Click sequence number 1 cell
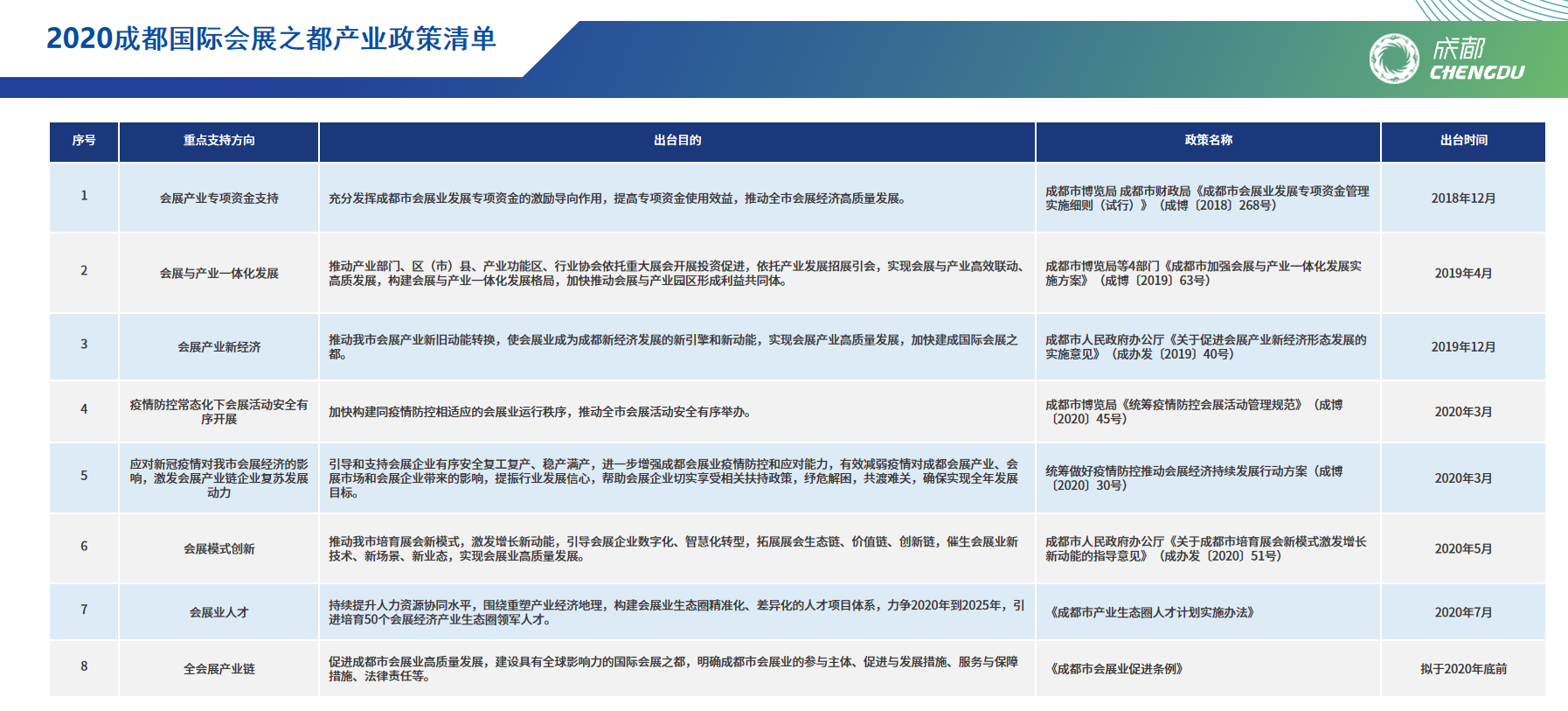This screenshot has width=1568, height=711. (x=84, y=196)
